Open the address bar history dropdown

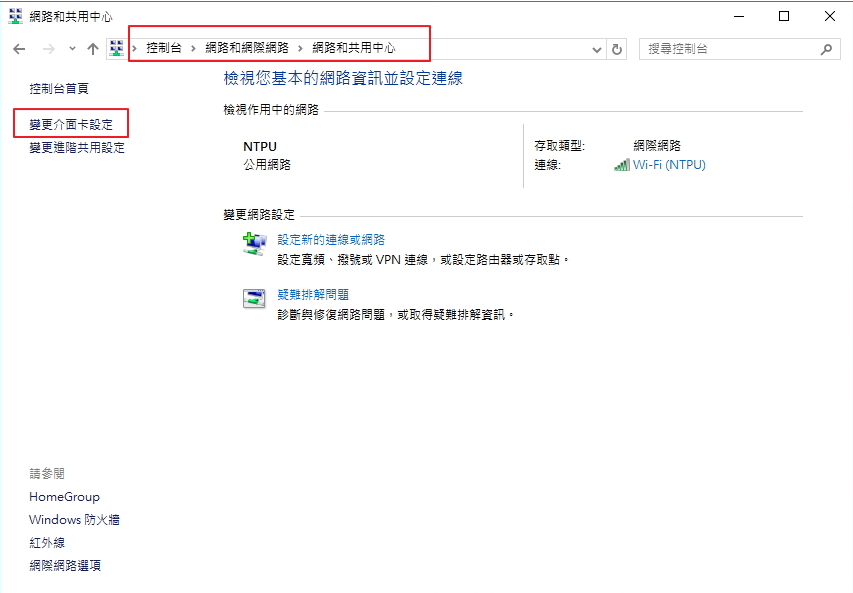(x=597, y=50)
